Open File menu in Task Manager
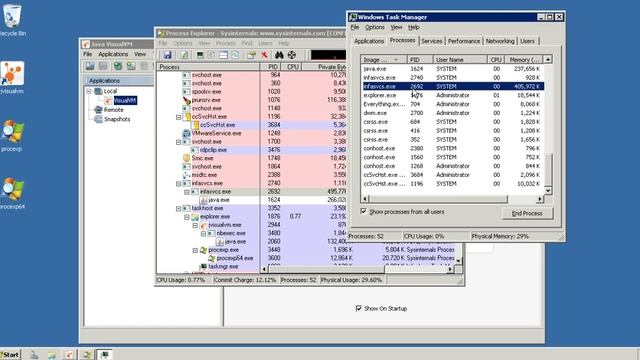This screenshot has height=360, width=640. point(355,27)
